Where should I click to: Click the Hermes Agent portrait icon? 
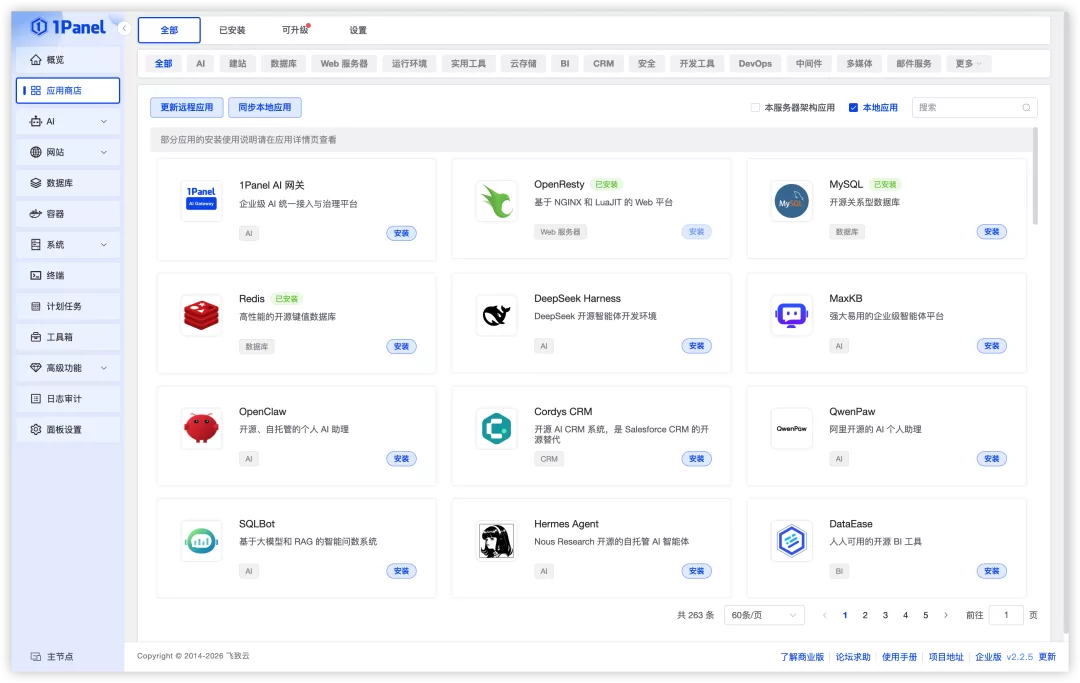pos(497,540)
